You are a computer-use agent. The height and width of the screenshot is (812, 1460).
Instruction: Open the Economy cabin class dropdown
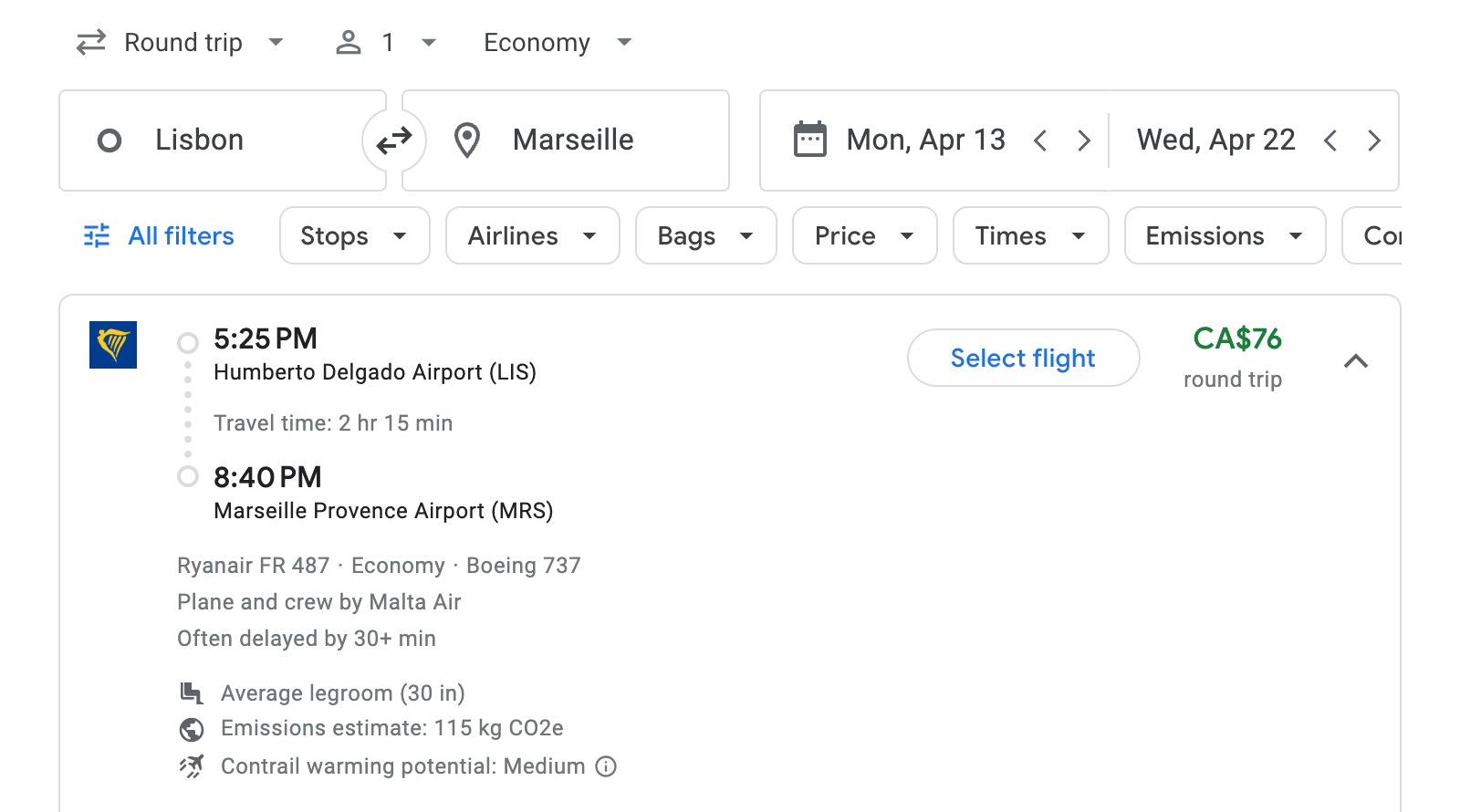click(x=557, y=42)
